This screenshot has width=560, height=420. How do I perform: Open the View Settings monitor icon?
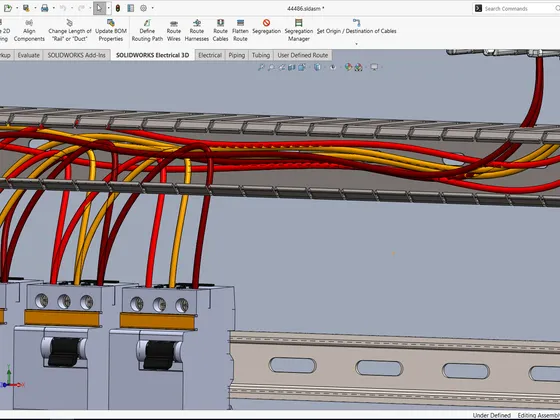[374, 67]
